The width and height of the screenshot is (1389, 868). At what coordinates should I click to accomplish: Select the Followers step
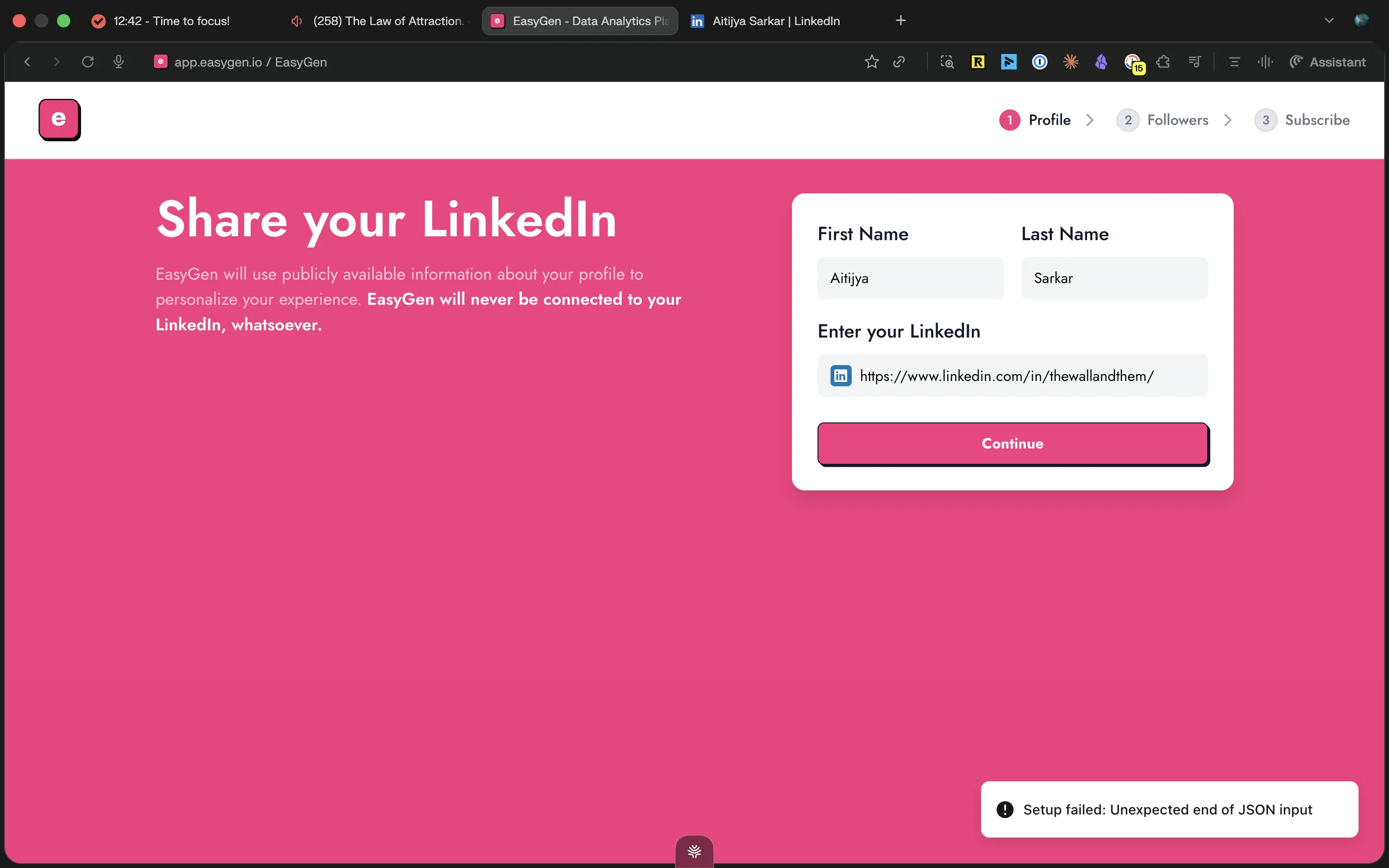1162,120
